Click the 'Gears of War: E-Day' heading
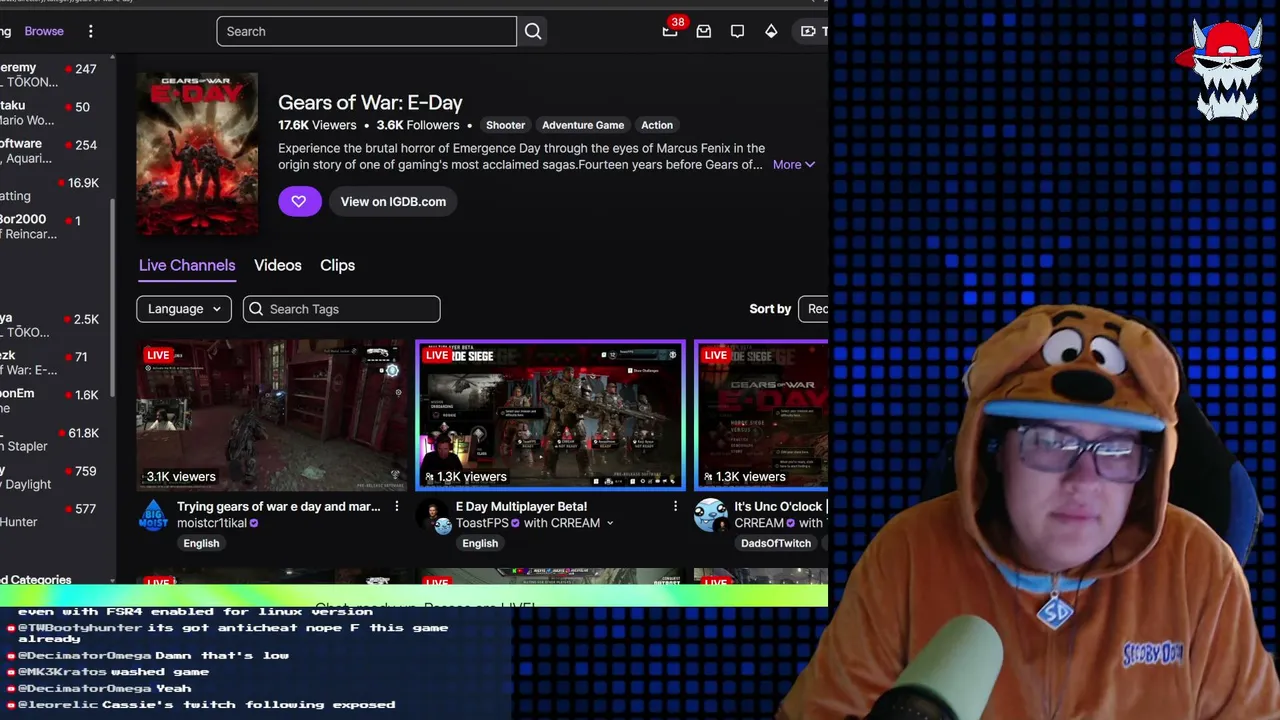This screenshot has height=720, width=1280. (x=370, y=102)
